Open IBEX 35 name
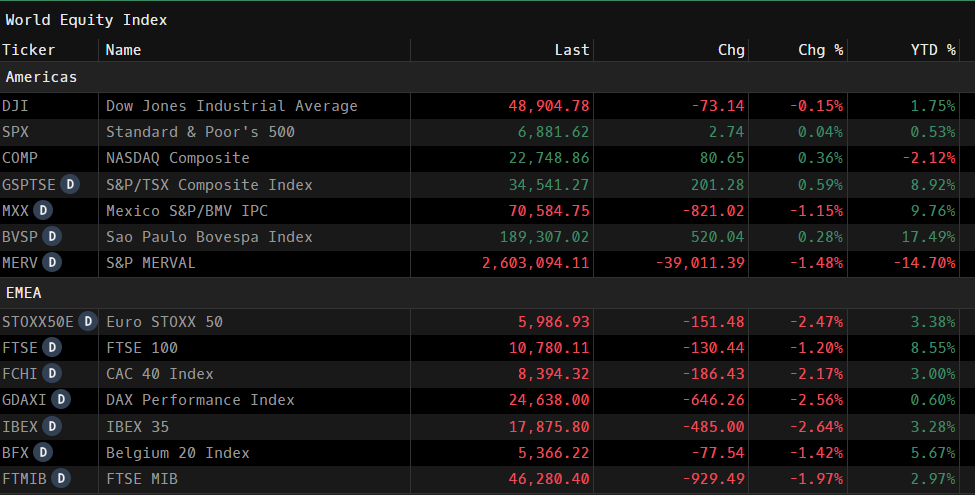Viewport: 975px width, 495px height. (137, 427)
